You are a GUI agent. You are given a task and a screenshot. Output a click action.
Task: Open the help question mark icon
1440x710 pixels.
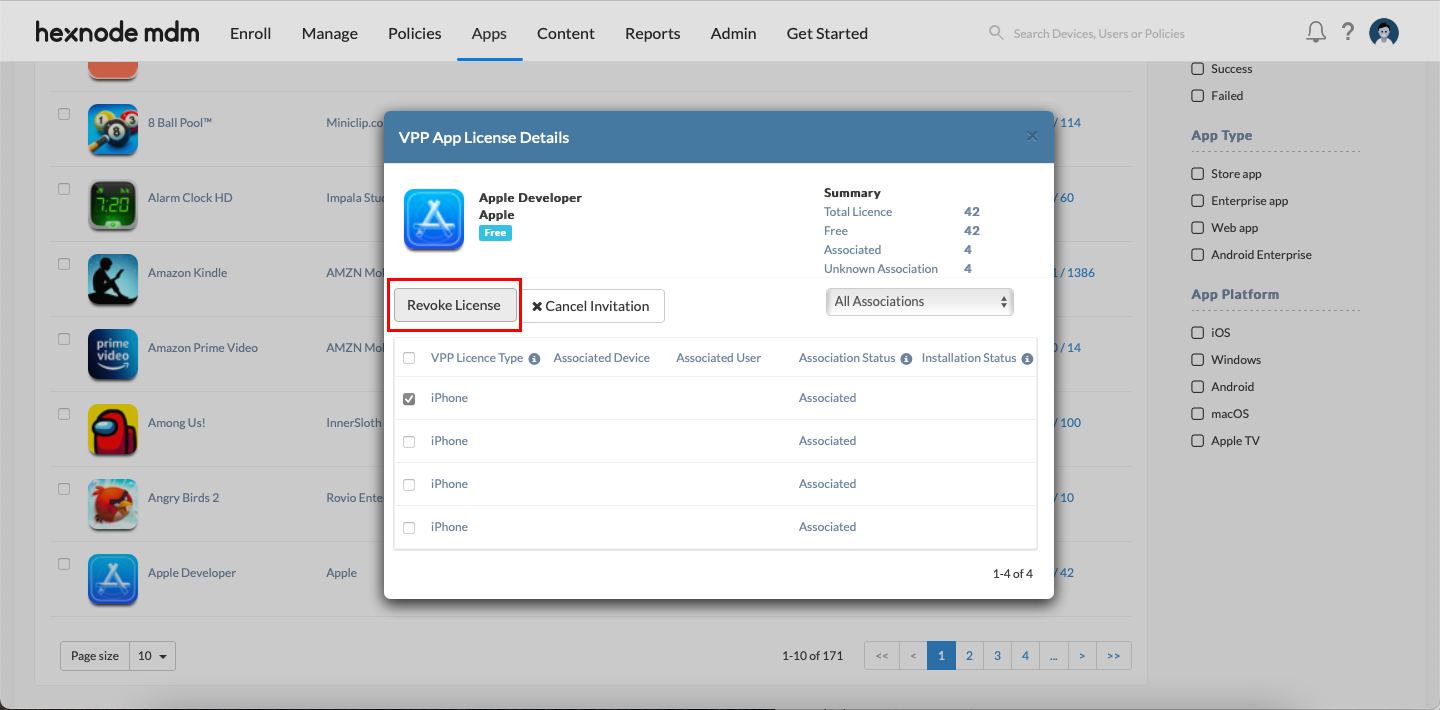coord(1348,32)
